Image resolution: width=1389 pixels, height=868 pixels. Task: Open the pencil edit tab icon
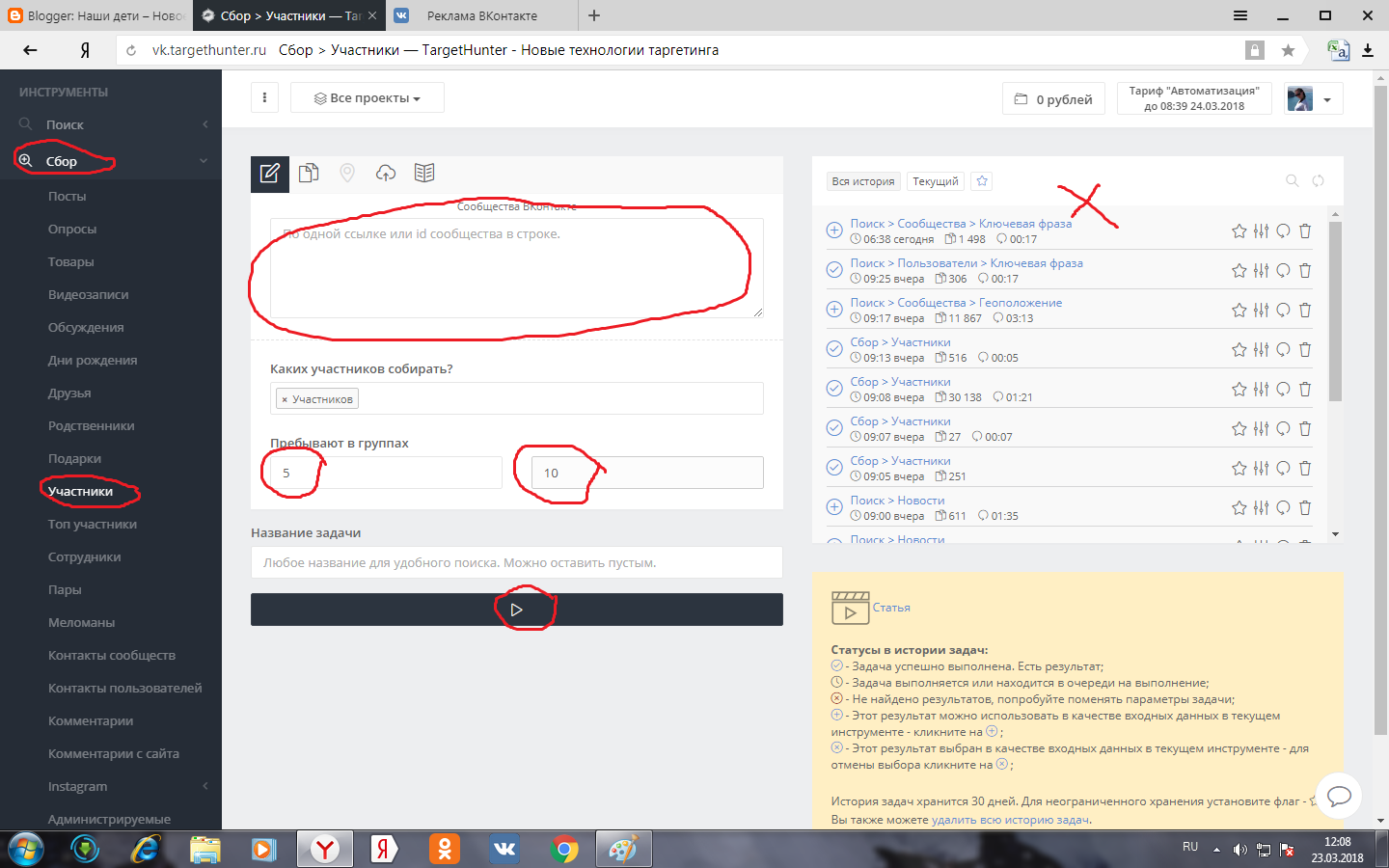pos(270,174)
